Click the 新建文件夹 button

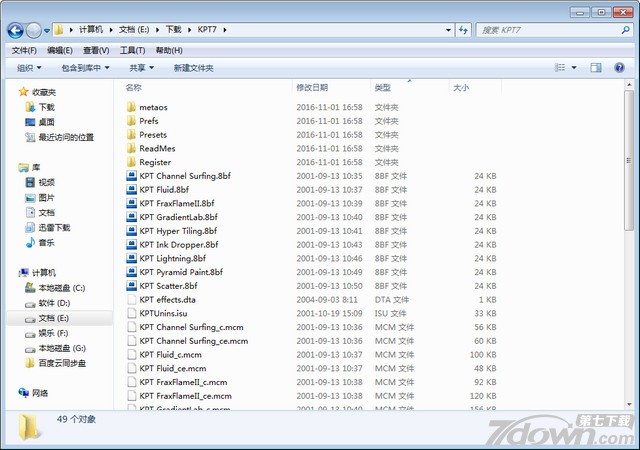[193, 68]
